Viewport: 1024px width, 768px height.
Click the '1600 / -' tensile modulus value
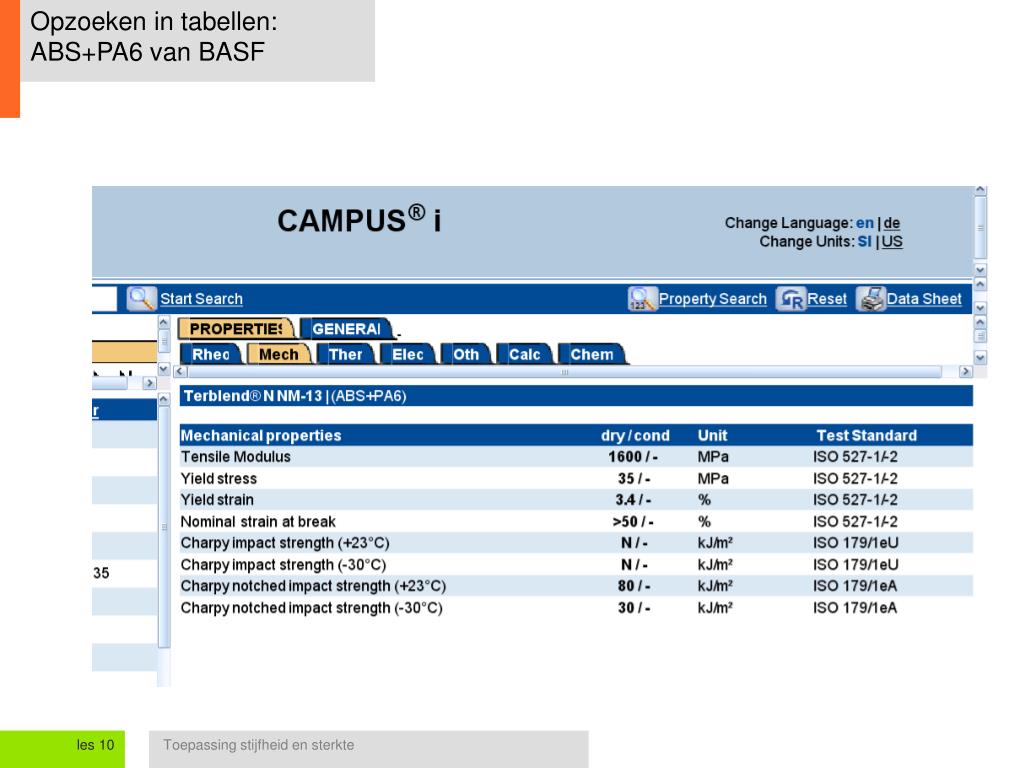[x=633, y=456]
